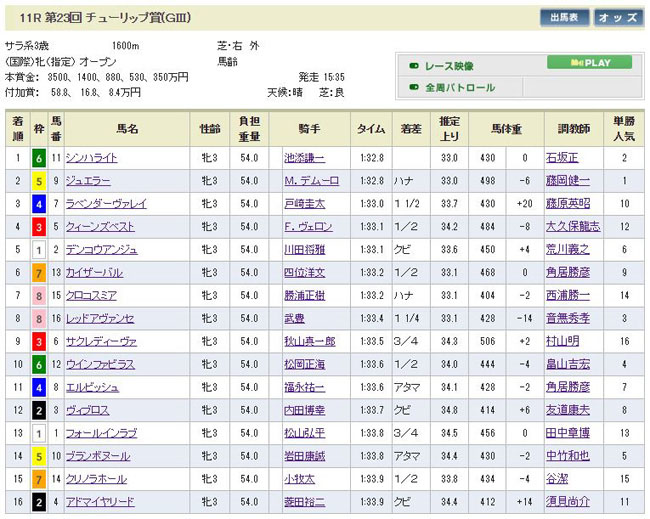
Task: Open the 出馬表 tab button
Action: 564,17
